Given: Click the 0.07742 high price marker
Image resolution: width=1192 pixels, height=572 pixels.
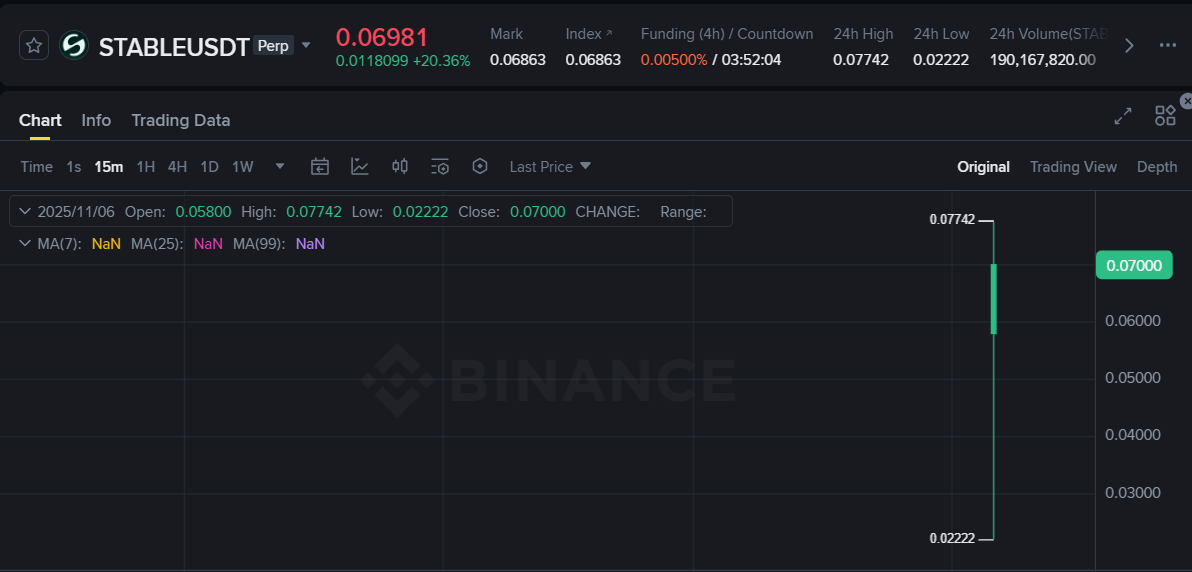Looking at the screenshot, I should click(953, 220).
